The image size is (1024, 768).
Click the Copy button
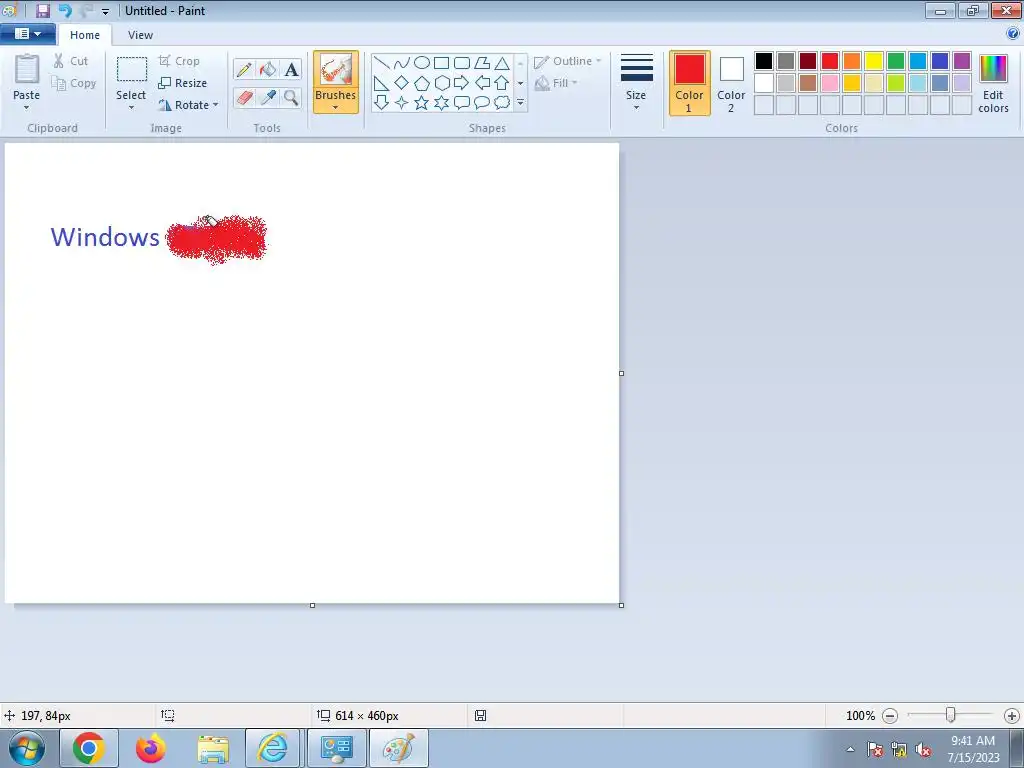tap(74, 84)
